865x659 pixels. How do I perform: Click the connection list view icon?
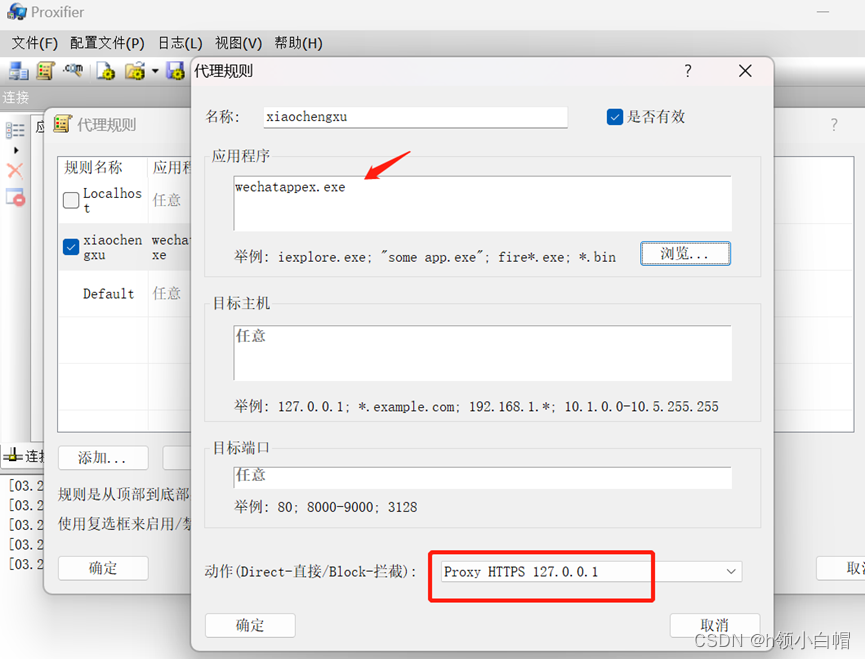tap(15, 130)
